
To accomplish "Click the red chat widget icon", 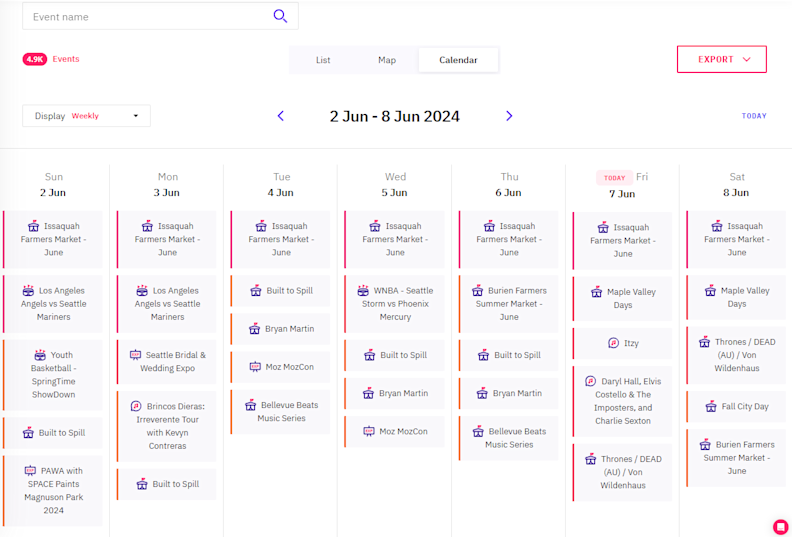I will [780, 527].
